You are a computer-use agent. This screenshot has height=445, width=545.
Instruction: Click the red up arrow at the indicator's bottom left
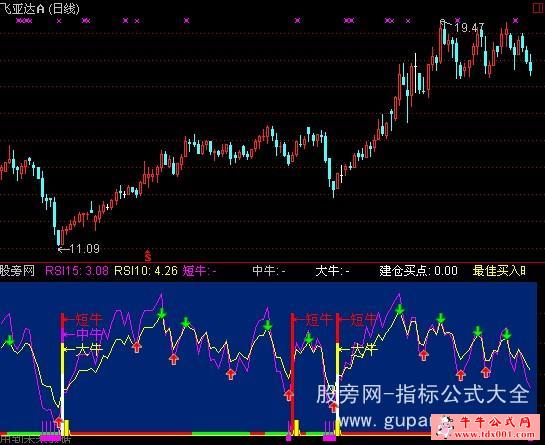click(x=59, y=422)
